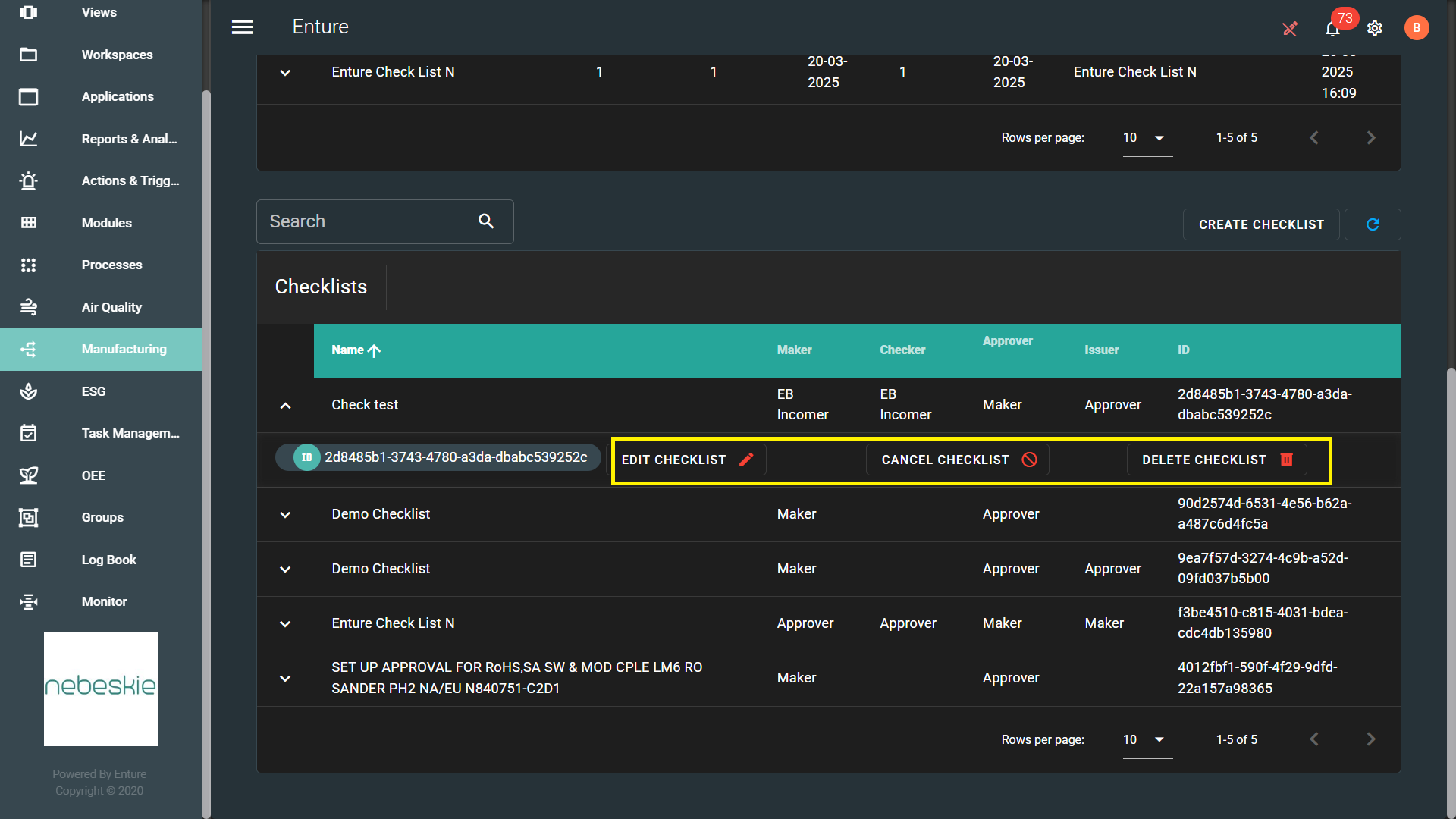Viewport: 1456px width, 819px height.
Task: Expand the SET UP APPROVAL checklist row
Action: (x=285, y=679)
